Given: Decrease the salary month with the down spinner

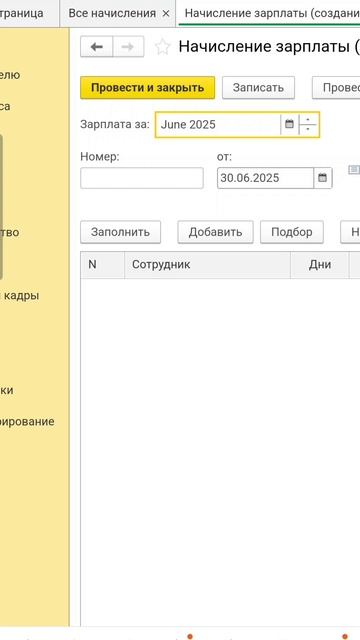Looking at the screenshot, I should coord(309,130).
